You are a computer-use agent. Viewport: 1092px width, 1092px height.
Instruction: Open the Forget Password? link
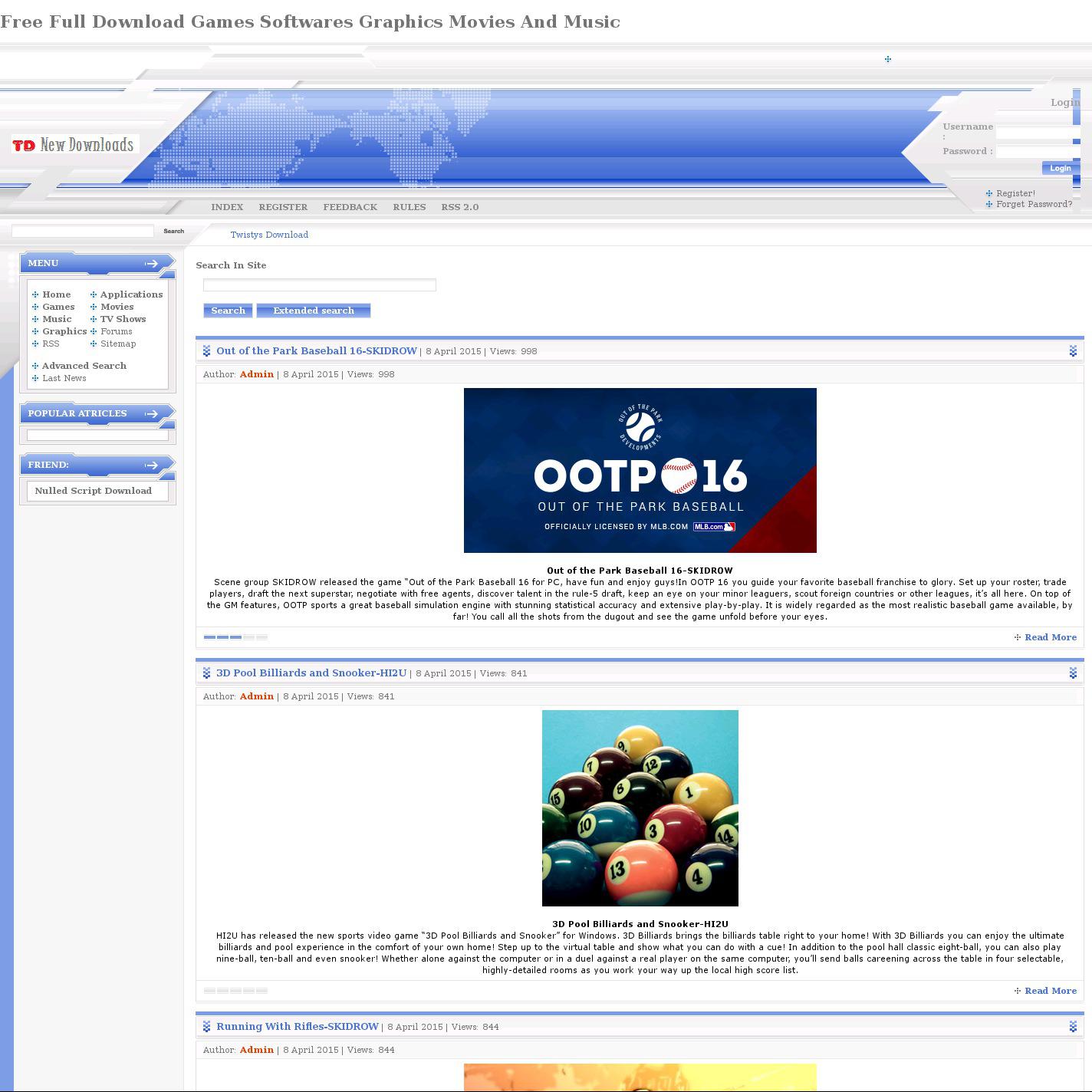click(1034, 204)
